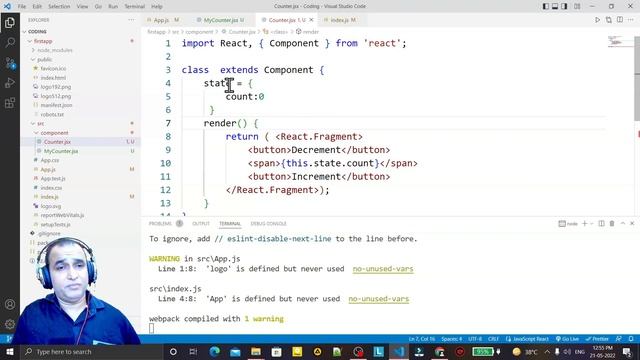Screen dimensions: 640x360
Task: Open the Extensions view
Action: (10, 102)
